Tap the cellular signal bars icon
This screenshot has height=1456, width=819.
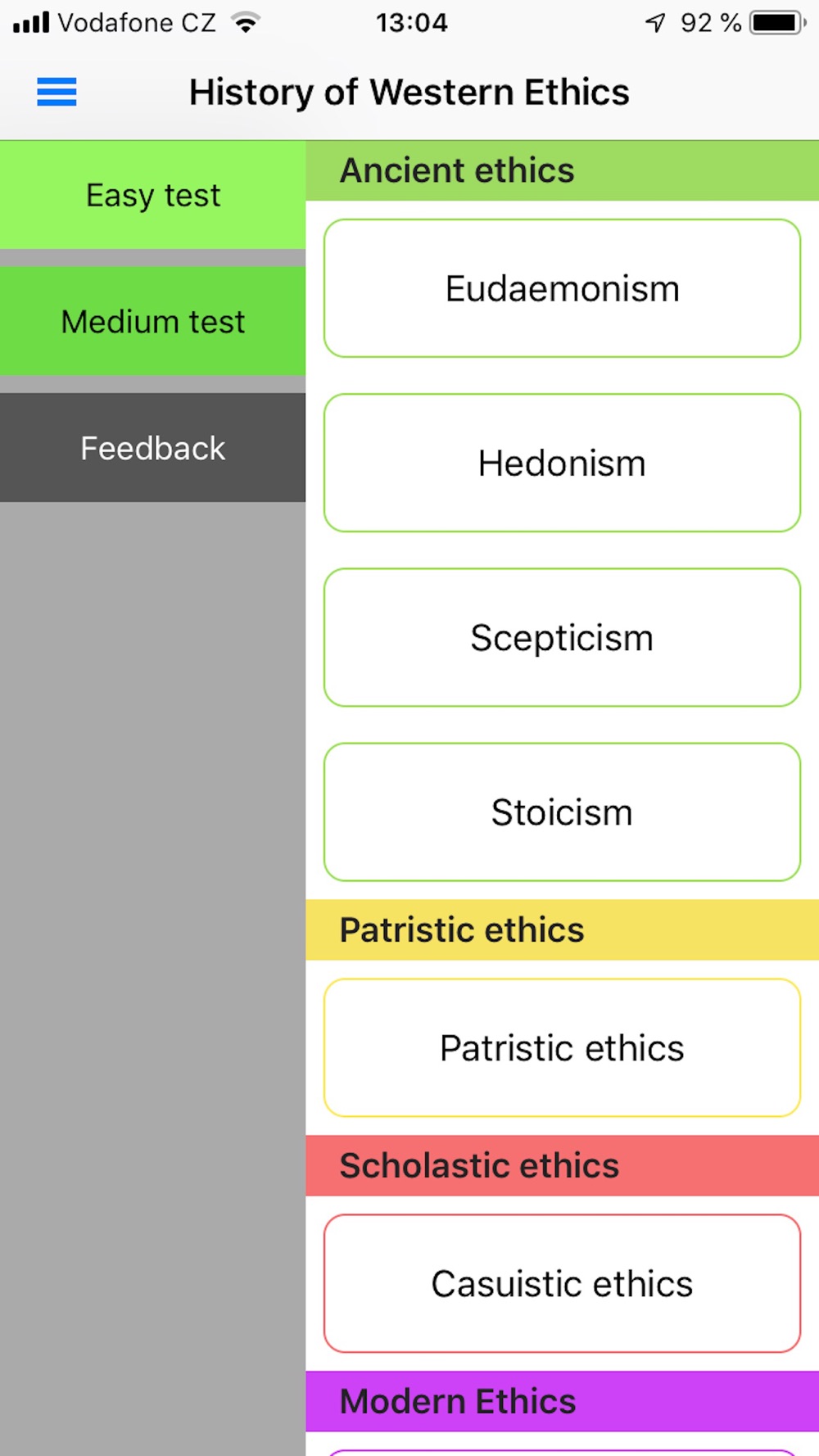[x=31, y=22]
